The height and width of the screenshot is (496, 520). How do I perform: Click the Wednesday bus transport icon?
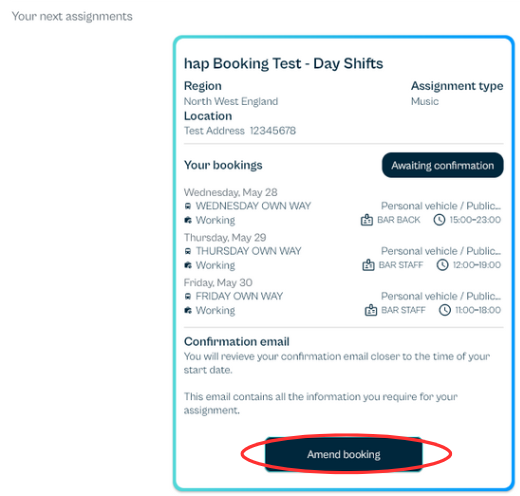pos(188,206)
